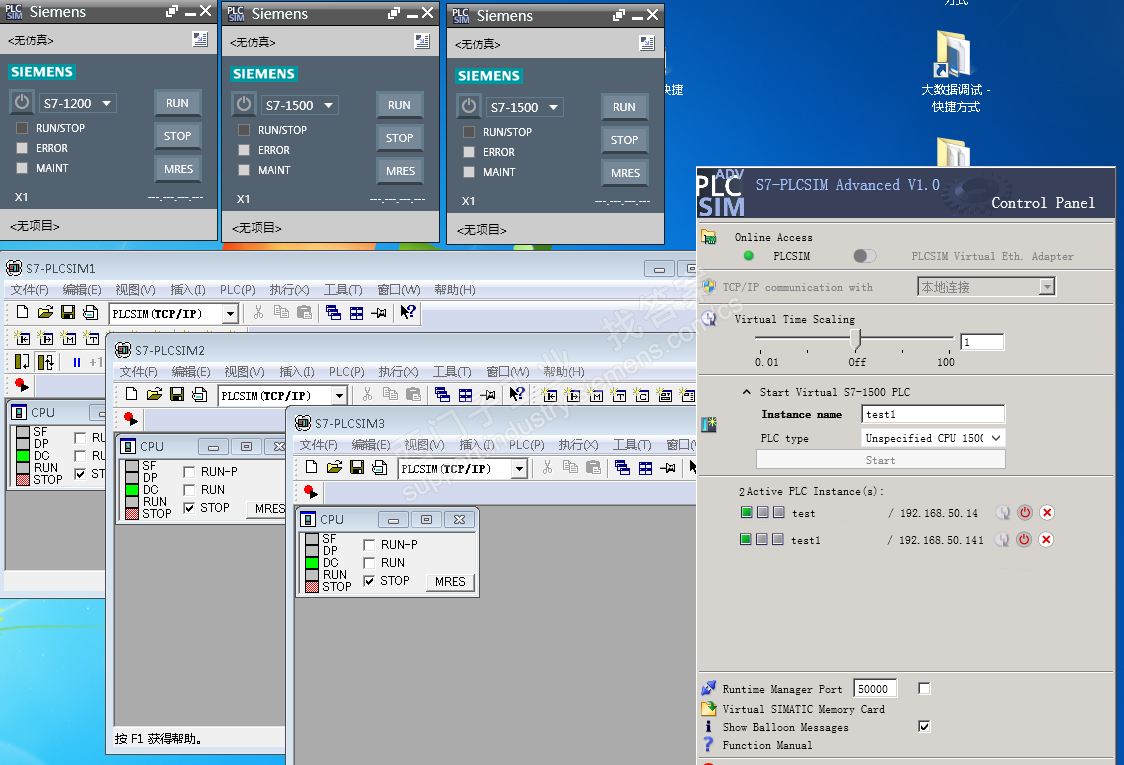Click the blue pause icon in S7-PLCSIM1
This screenshot has width=1124, height=765.
[77, 362]
